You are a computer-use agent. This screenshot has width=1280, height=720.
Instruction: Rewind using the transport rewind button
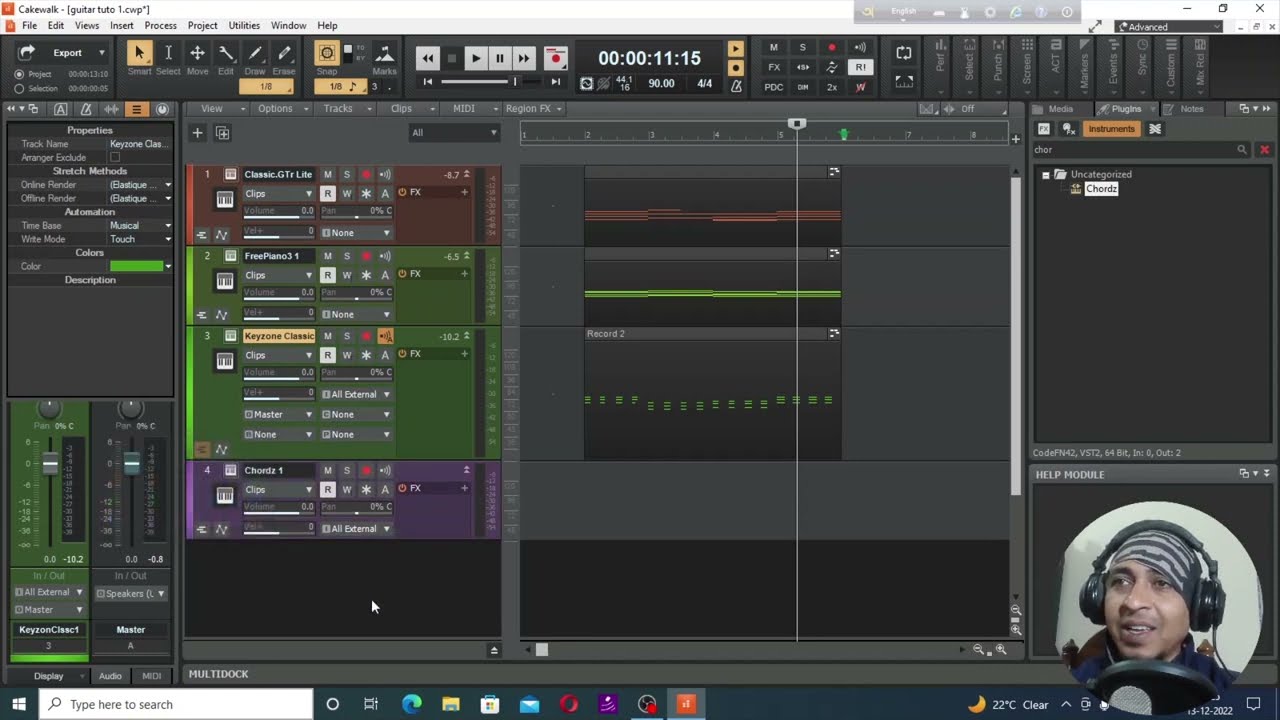pyautogui.click(x=428, y=58)
